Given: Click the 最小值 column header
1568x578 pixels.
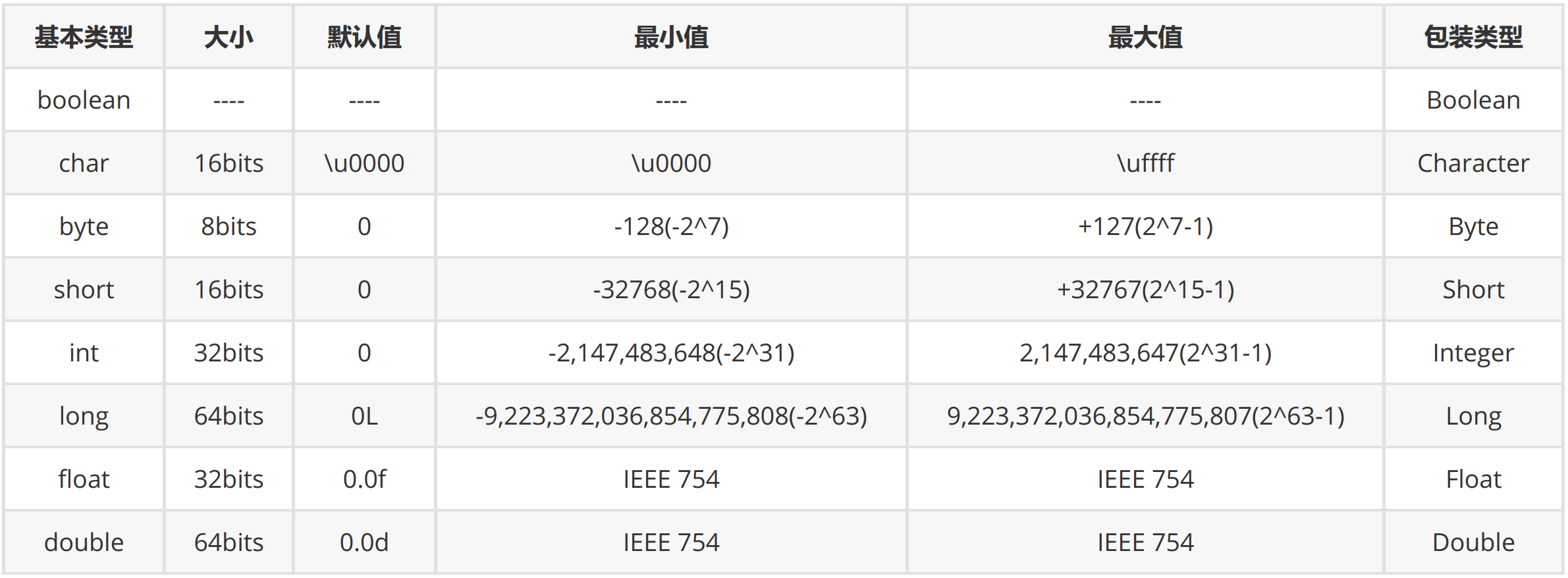Looking at the screenshot, I should (671, 37).
